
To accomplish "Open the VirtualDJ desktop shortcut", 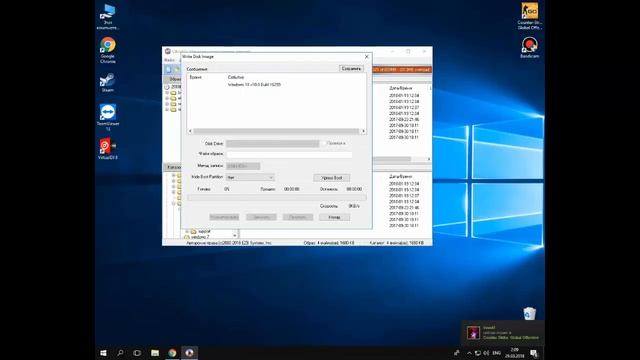I will 108,149.
